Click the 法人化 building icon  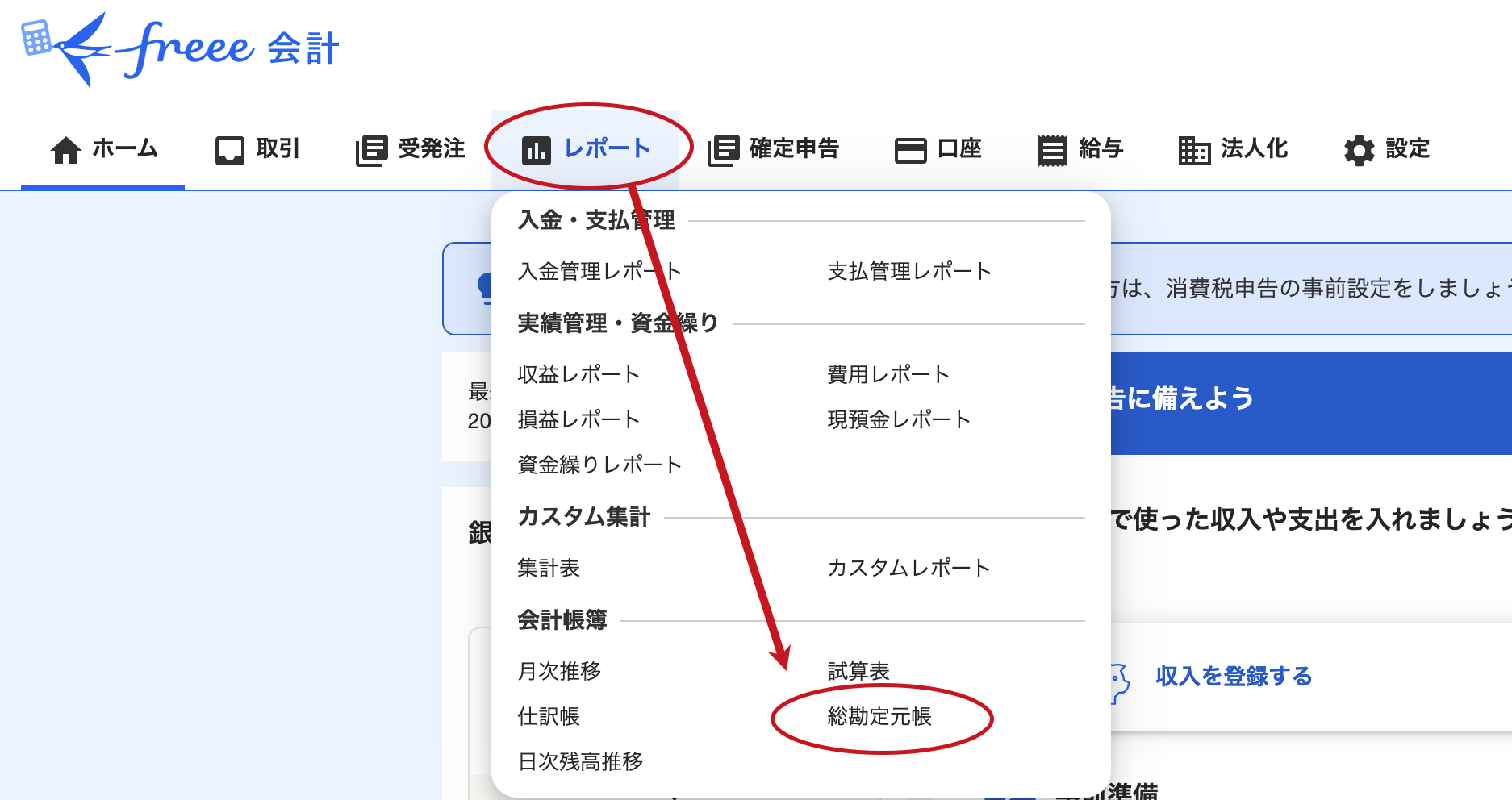(1195, 150)
